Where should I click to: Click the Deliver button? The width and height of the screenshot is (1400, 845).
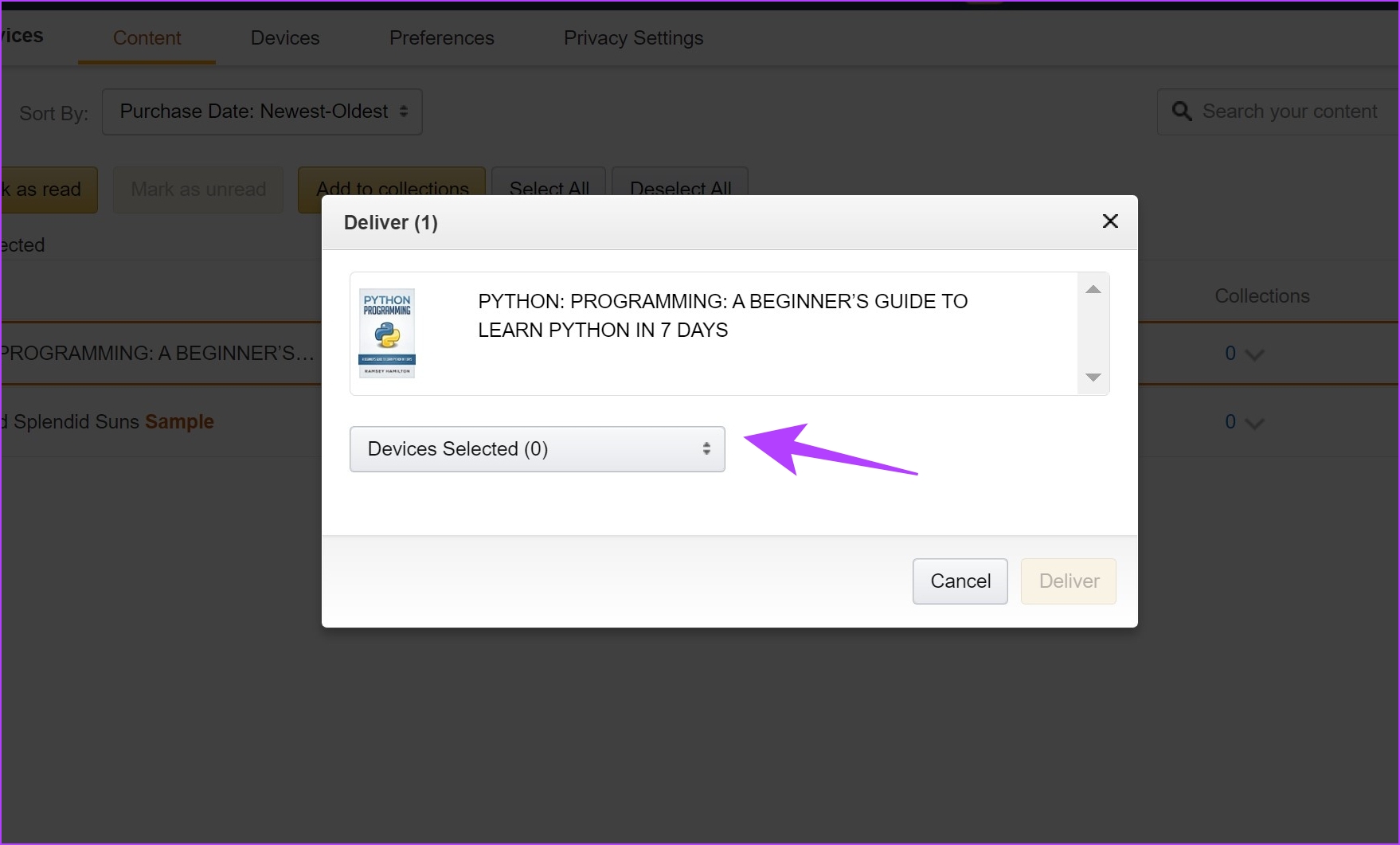1068,581
